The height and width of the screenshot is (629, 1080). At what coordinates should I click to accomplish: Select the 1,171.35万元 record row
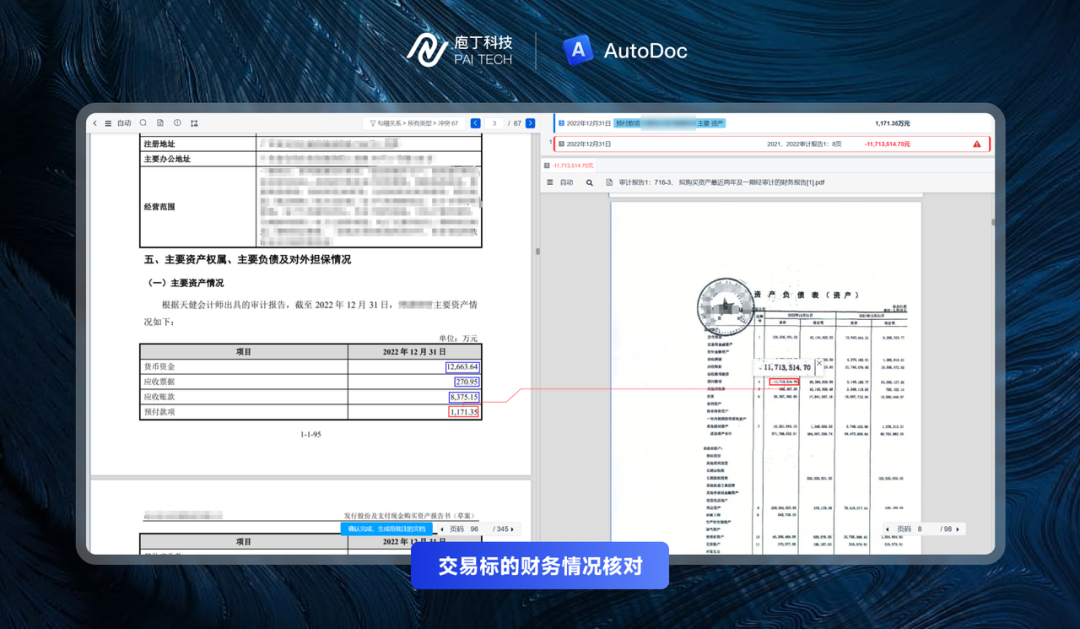point(771,123)
